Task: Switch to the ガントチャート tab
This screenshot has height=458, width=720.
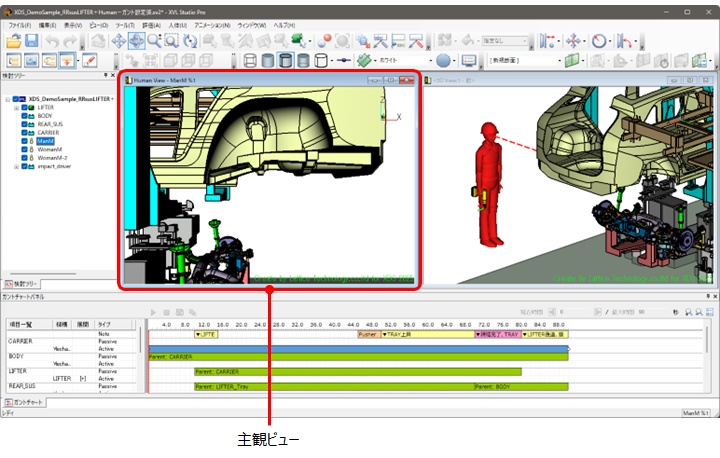Action: pyautogui.click(x=24, y=401)
